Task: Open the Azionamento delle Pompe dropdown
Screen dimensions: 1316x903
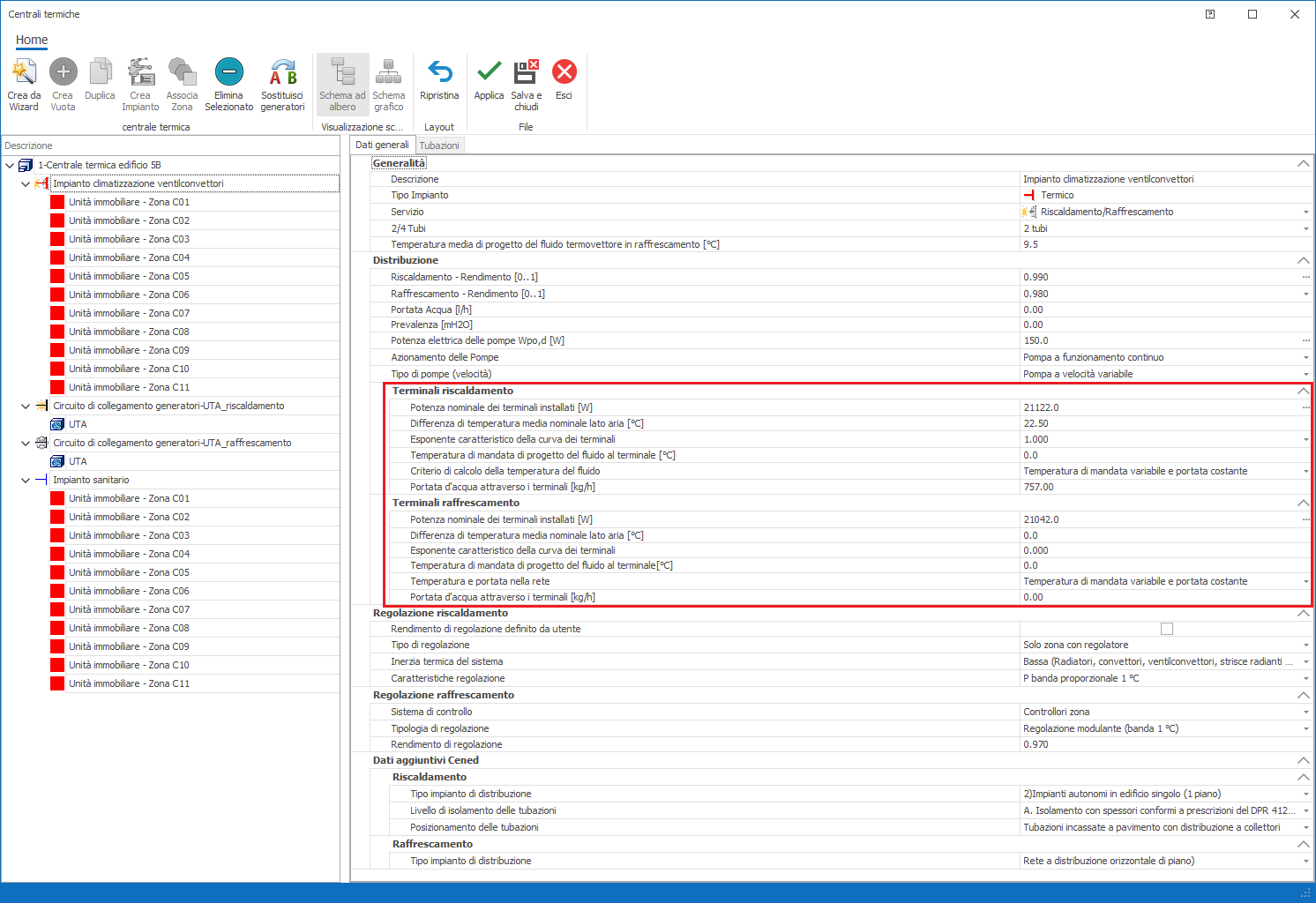Action: (1305, 358)
